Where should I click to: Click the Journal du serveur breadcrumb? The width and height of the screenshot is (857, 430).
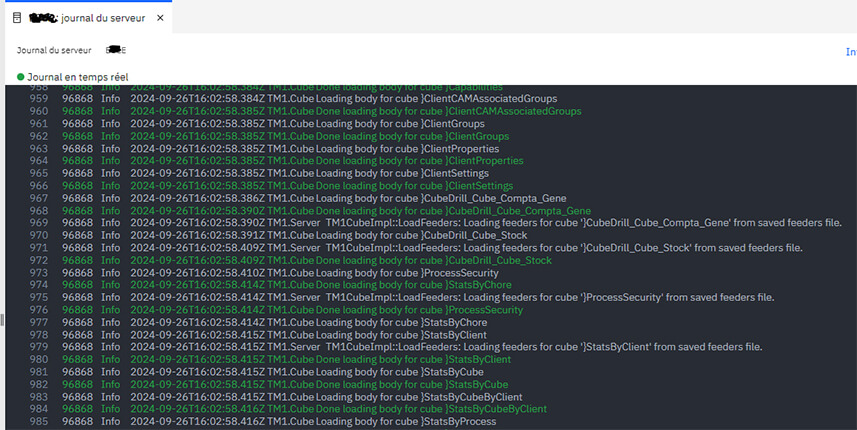tap(54, 50)
